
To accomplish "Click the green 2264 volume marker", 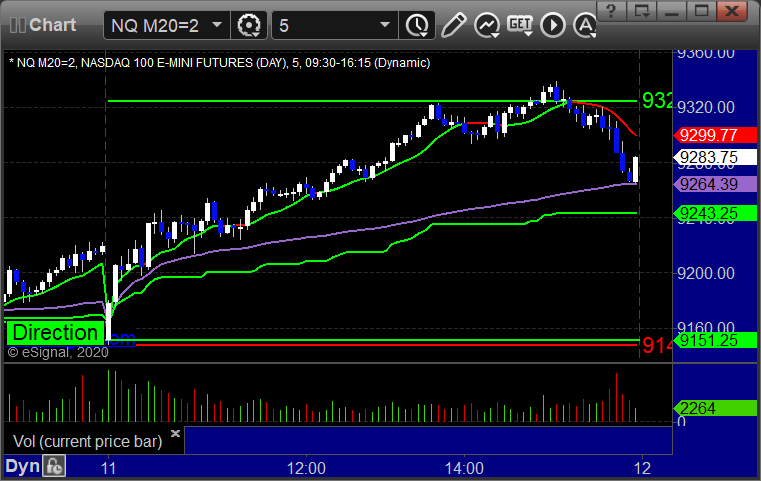I will [x=715, y=408].
